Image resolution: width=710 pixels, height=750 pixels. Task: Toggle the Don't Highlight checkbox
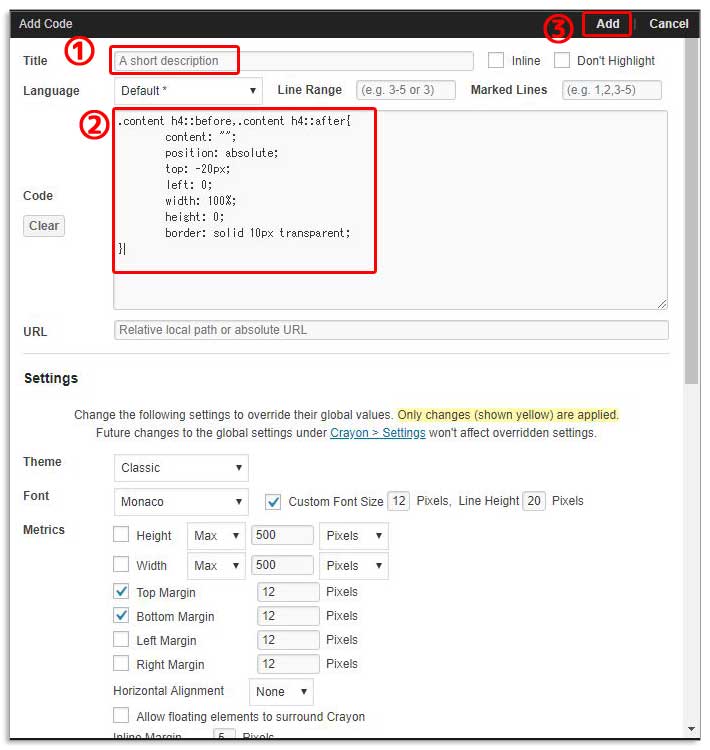[x=562, y=61]
